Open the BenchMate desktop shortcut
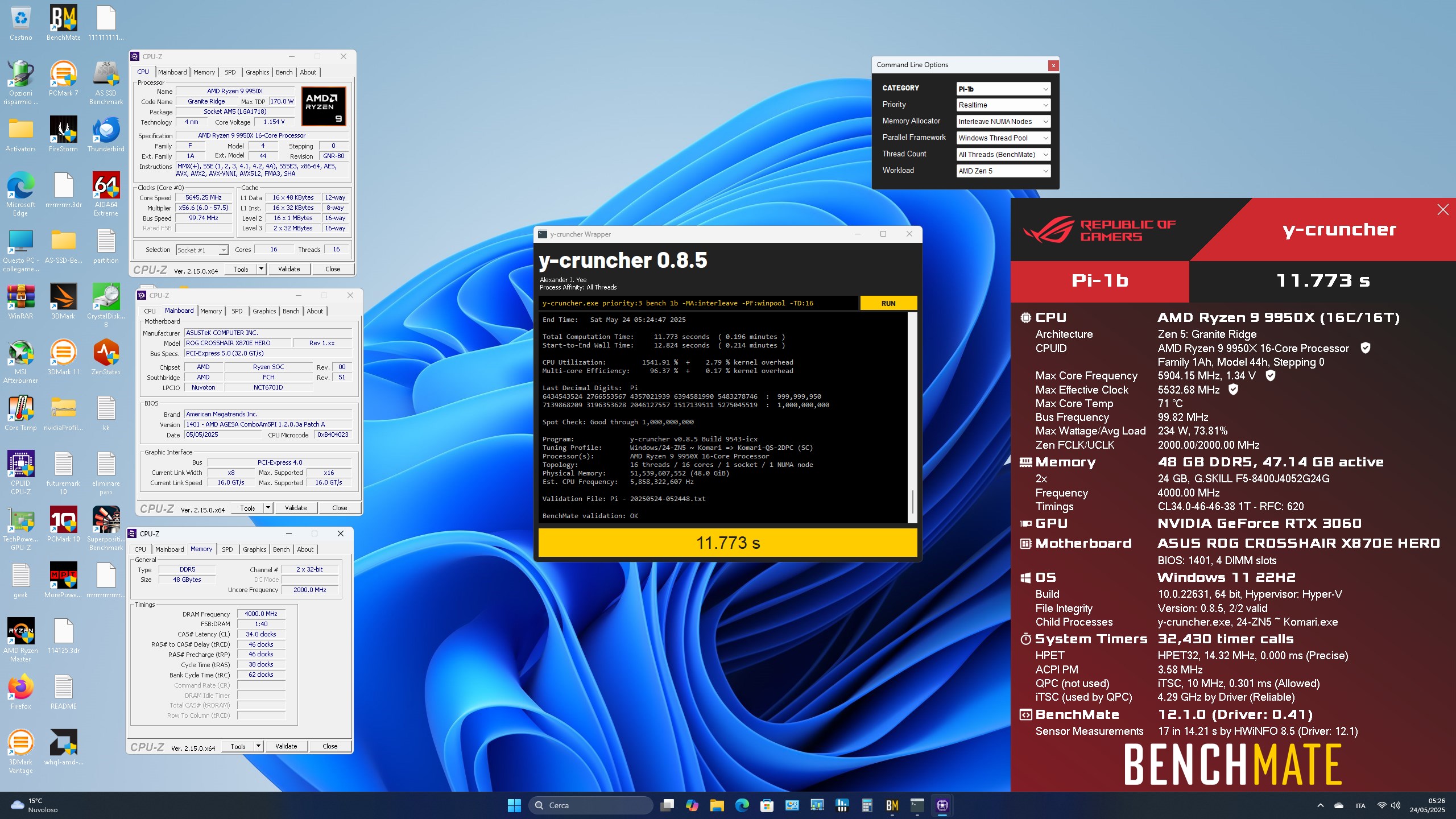1456x819 pixels. point(63,23)
